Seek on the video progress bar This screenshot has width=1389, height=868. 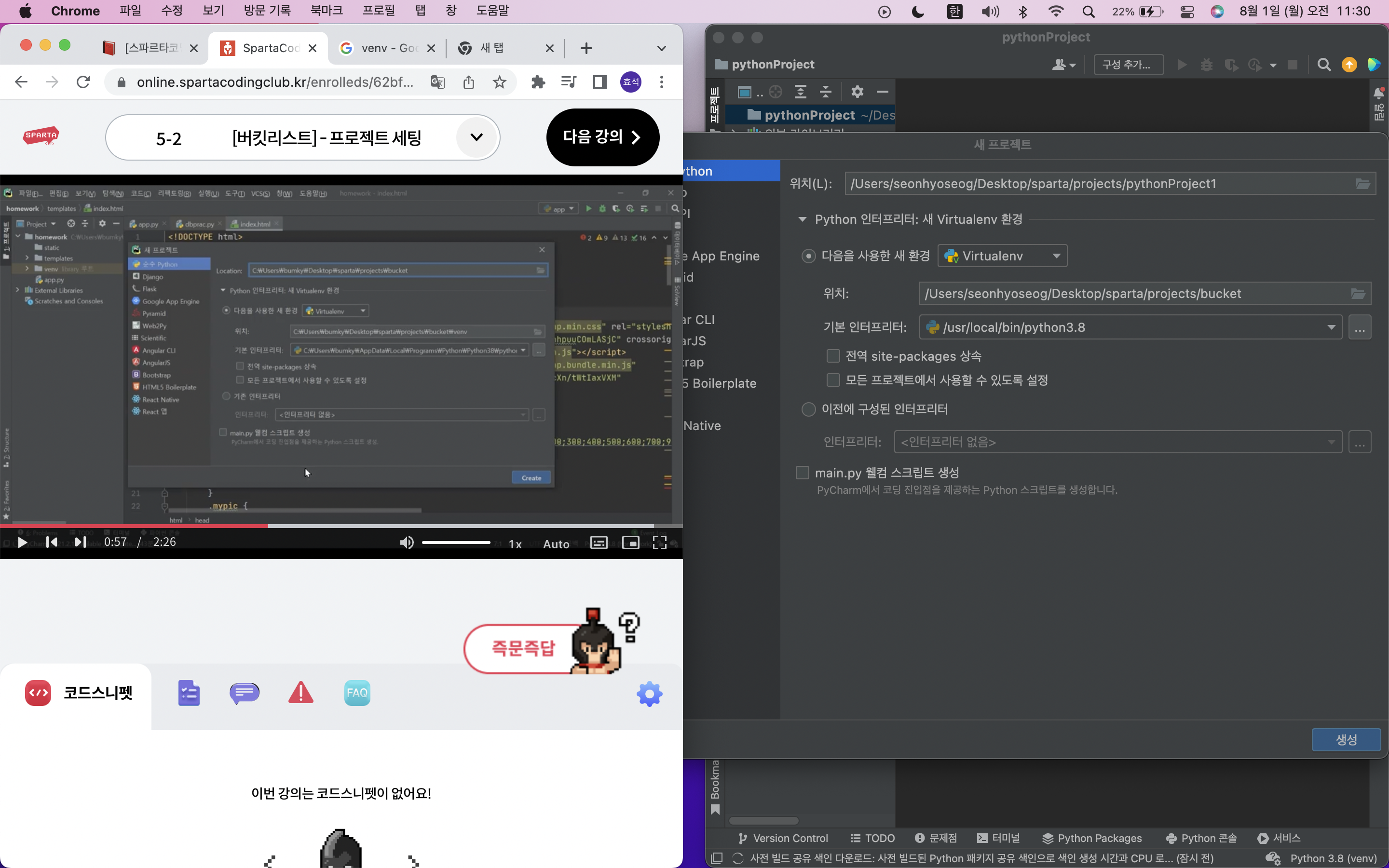pyautogui.click(x=341, y=526)
